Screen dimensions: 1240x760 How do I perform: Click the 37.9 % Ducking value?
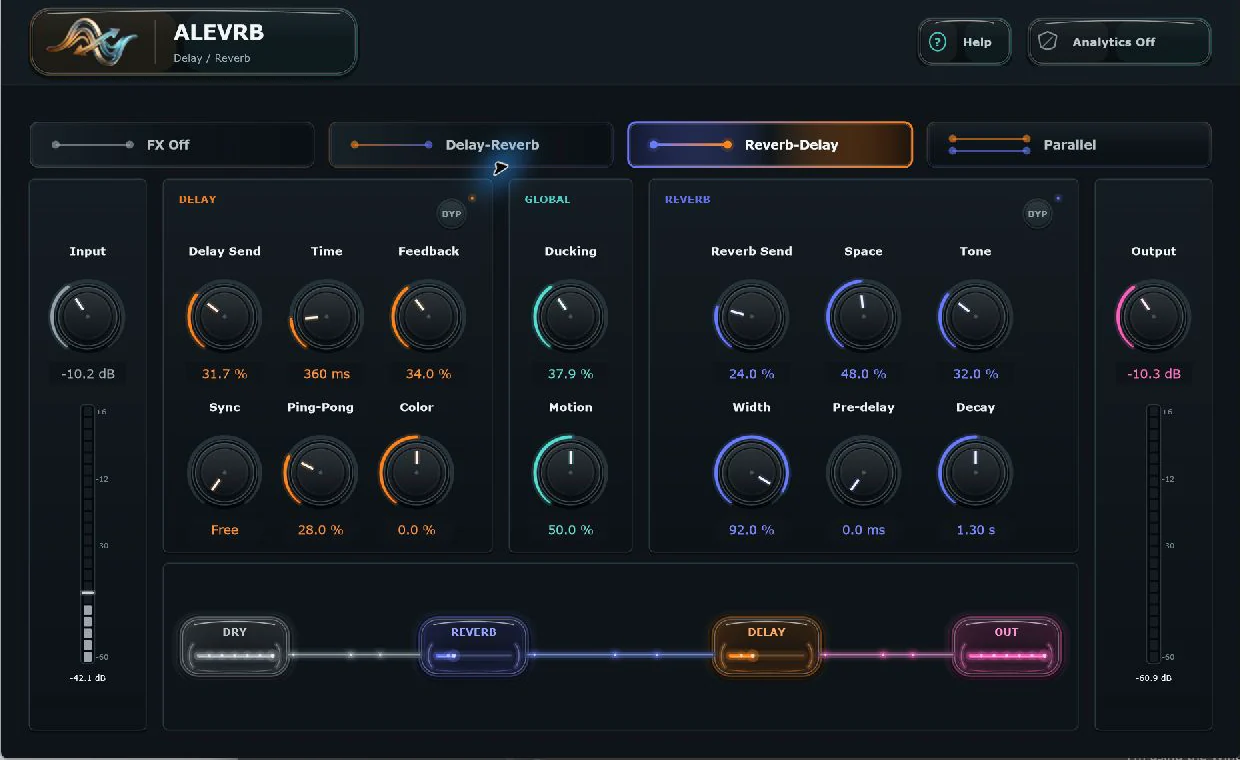point(570,374)
